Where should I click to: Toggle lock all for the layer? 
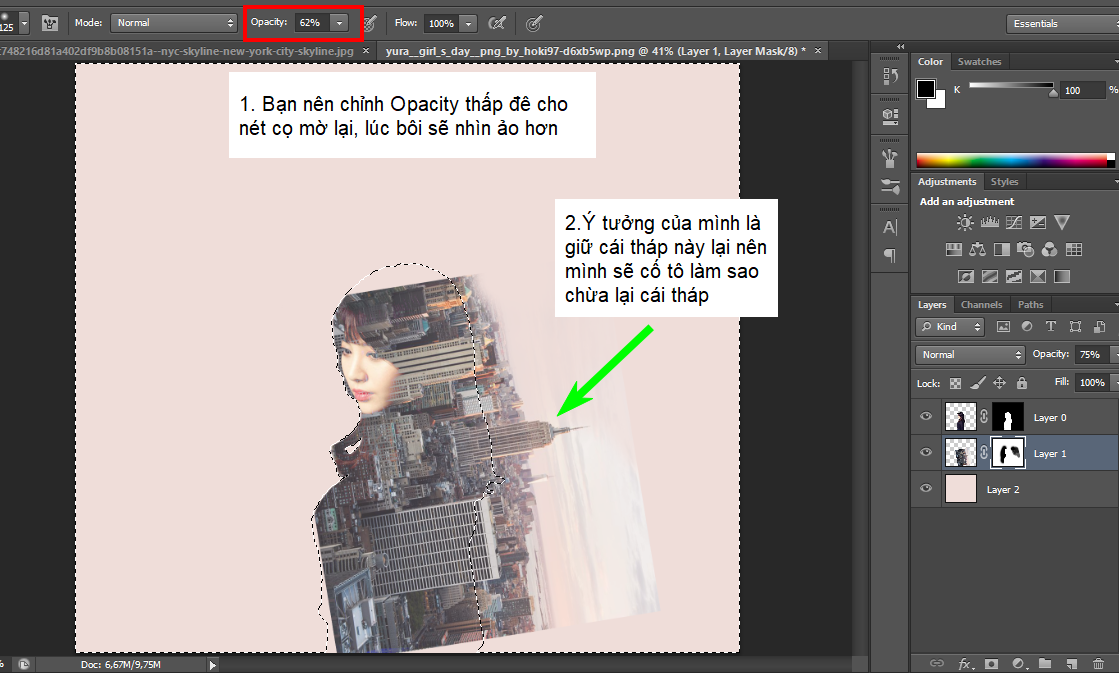[x=1021, y=383]
